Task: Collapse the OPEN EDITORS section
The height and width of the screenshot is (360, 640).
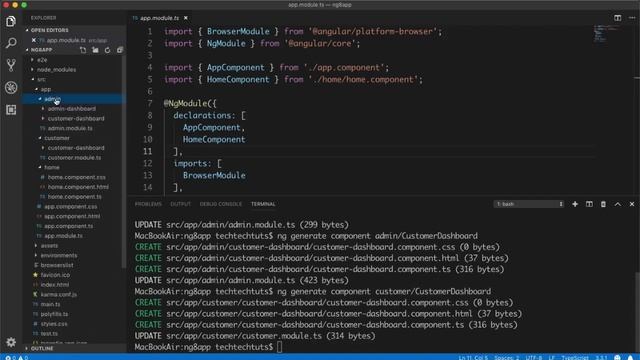Action: tap(49, 30)
